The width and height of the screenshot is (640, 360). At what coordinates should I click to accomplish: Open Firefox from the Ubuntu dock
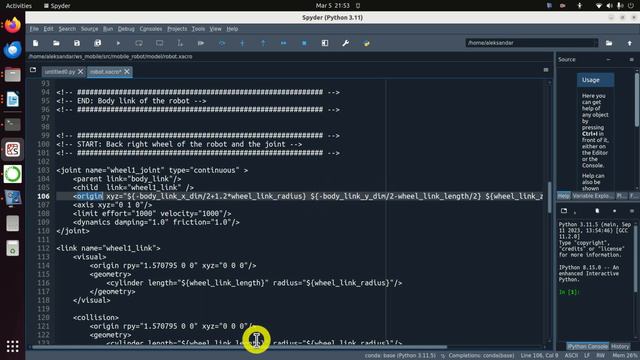tap(12, 25)
